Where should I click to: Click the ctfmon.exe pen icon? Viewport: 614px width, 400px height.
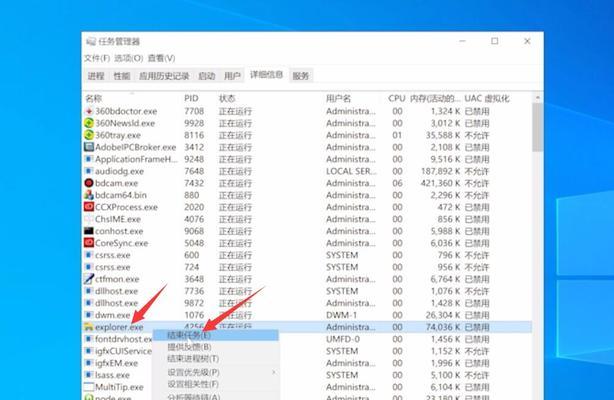[x=89, y=279]
